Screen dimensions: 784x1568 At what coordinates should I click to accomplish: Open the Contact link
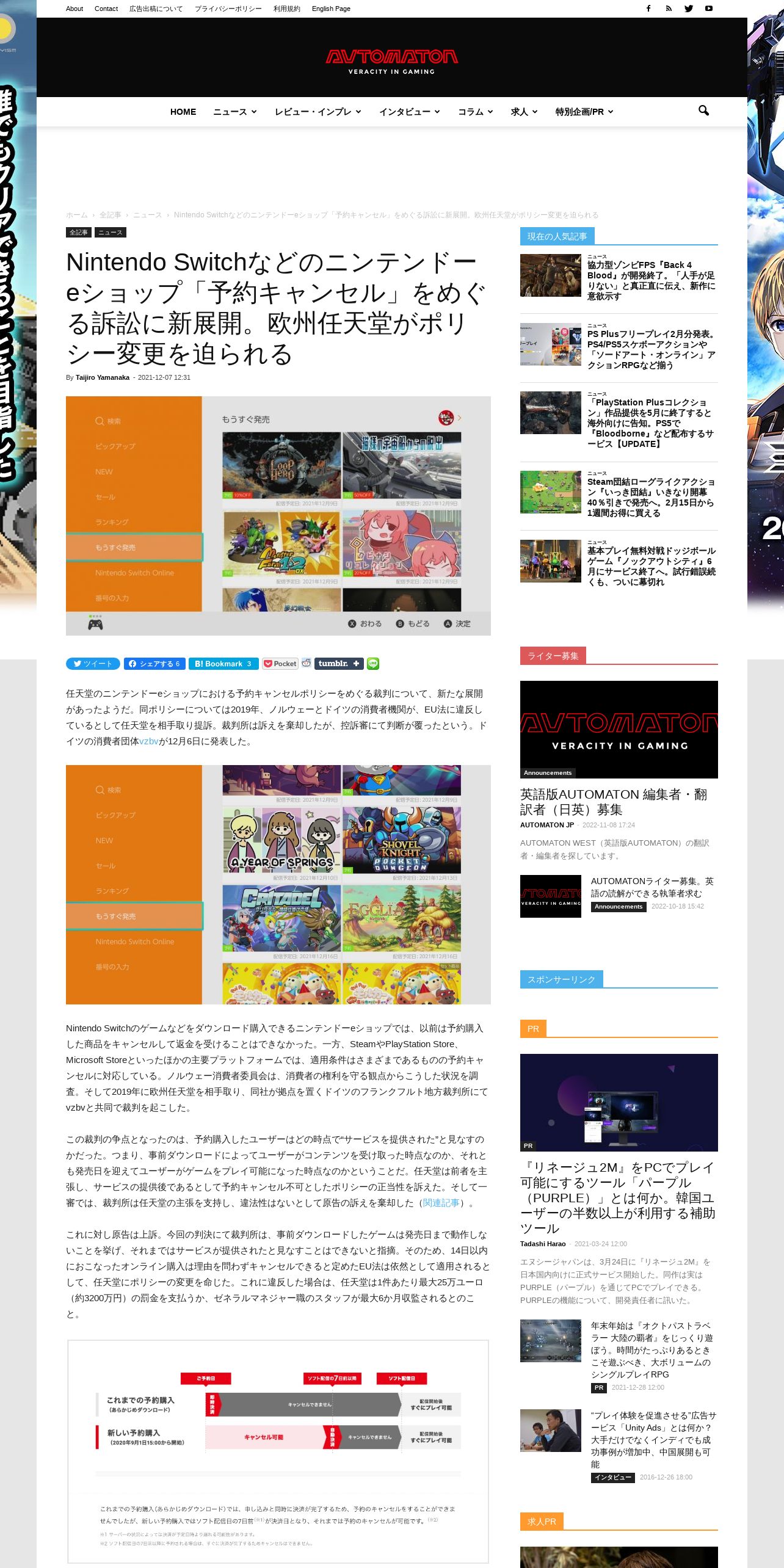pos(106,9)
